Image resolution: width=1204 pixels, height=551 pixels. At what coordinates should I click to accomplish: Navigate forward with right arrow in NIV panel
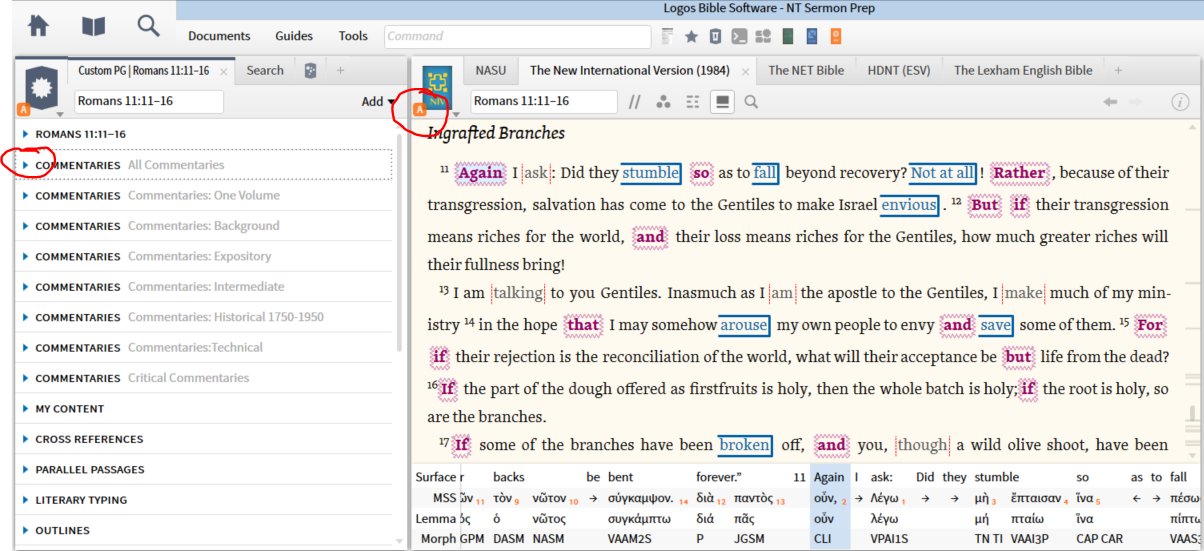point(1135,102)
